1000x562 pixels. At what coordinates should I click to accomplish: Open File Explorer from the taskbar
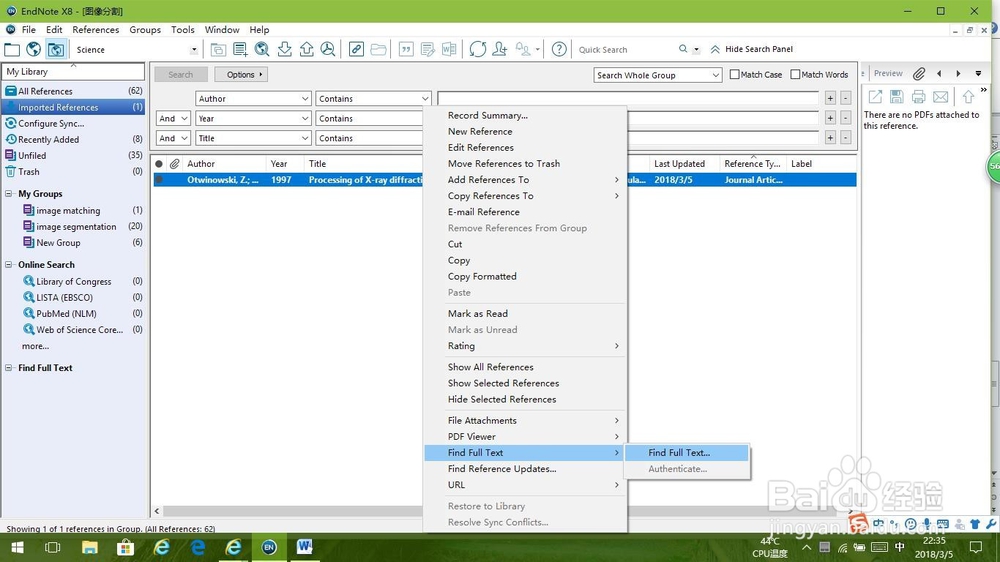tap(89, 547)
